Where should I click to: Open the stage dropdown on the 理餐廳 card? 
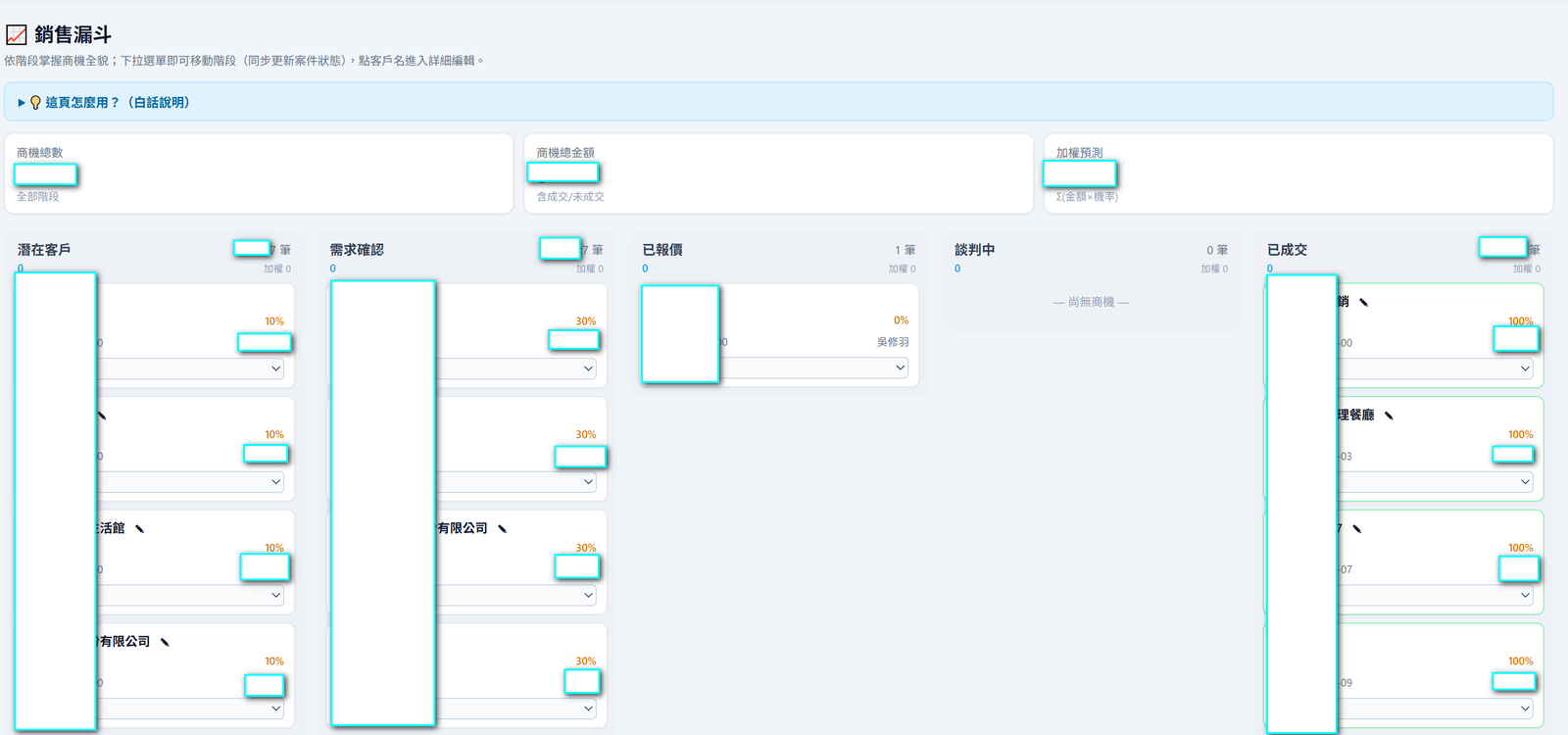coord(1436,481)
